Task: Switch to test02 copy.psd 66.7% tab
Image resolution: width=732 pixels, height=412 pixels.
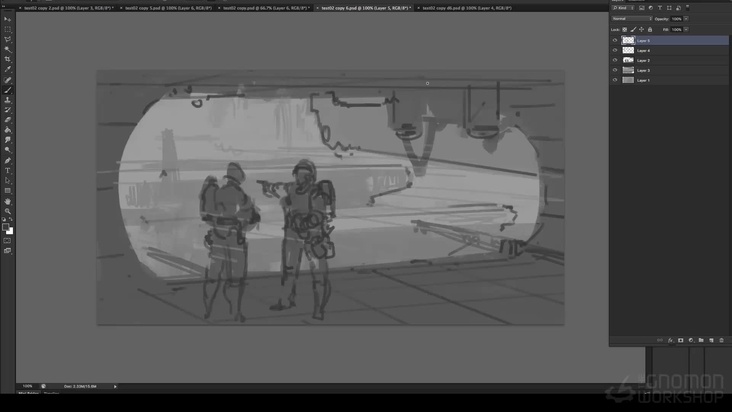Action: pos(265,8)
